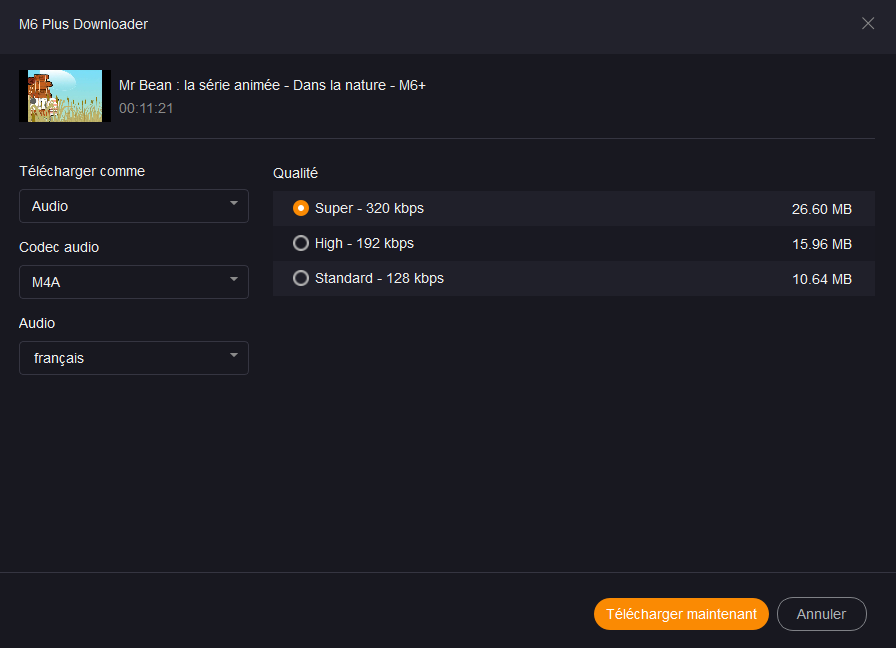Close the M6 Plus Downloader dialog
Viewport: 896px width, 648px height.
tap(868, 24)
